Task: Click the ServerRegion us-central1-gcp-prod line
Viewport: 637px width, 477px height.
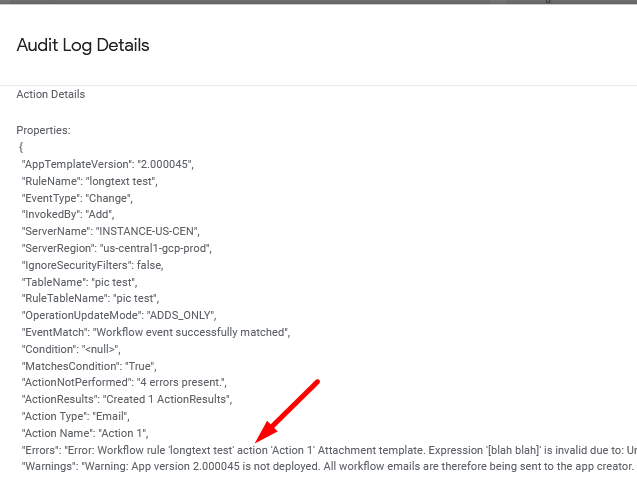Action: (x=117, y=248)
